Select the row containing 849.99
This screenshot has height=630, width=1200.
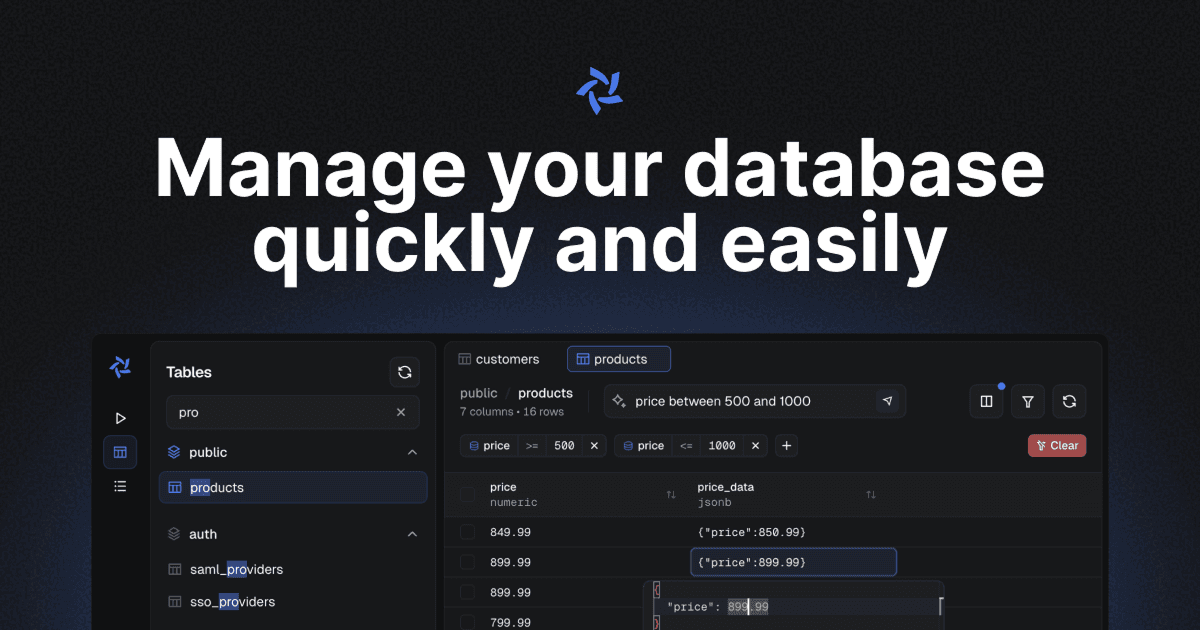click(x=466, y=532)
